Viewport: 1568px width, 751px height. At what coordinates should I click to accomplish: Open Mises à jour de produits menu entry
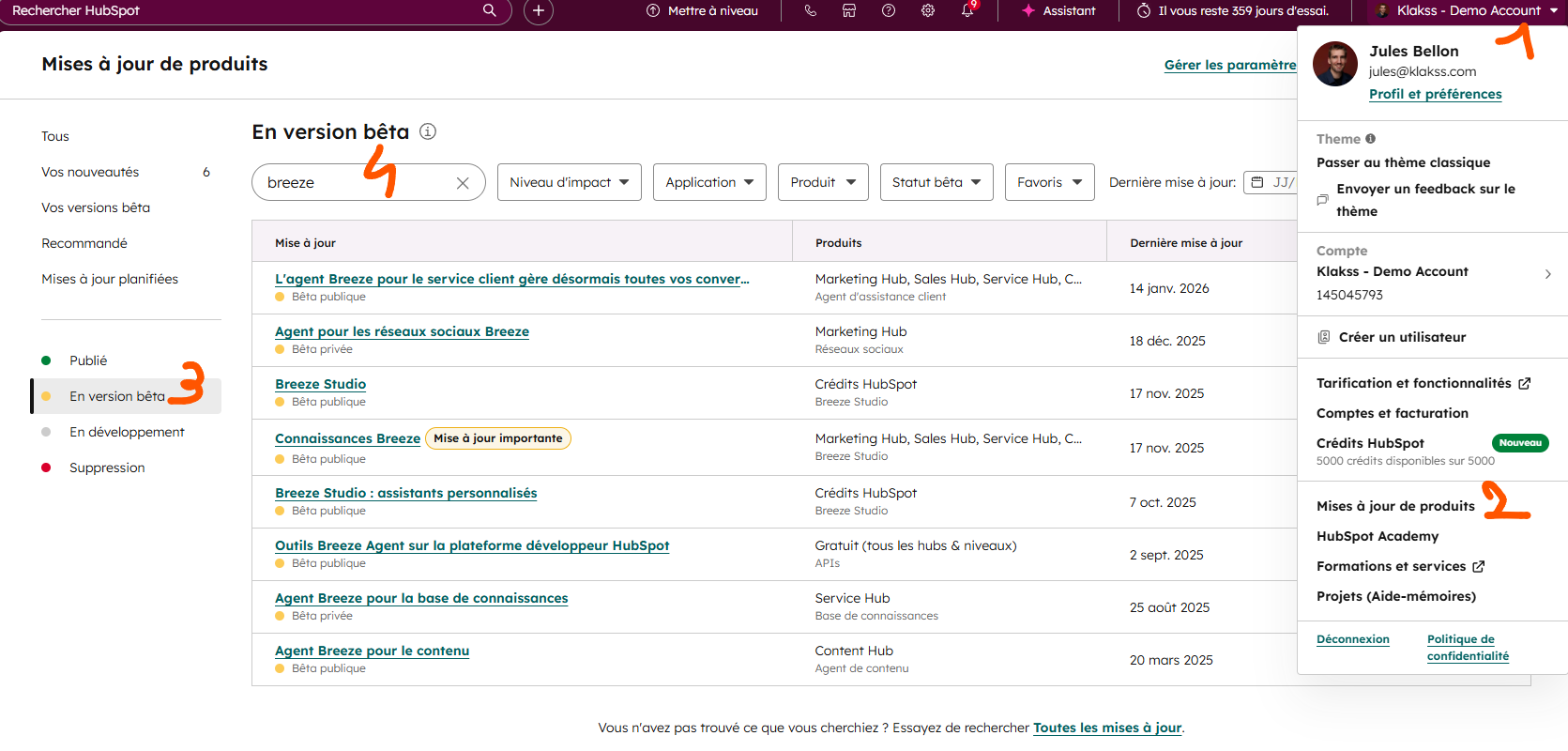(1395, 506)
